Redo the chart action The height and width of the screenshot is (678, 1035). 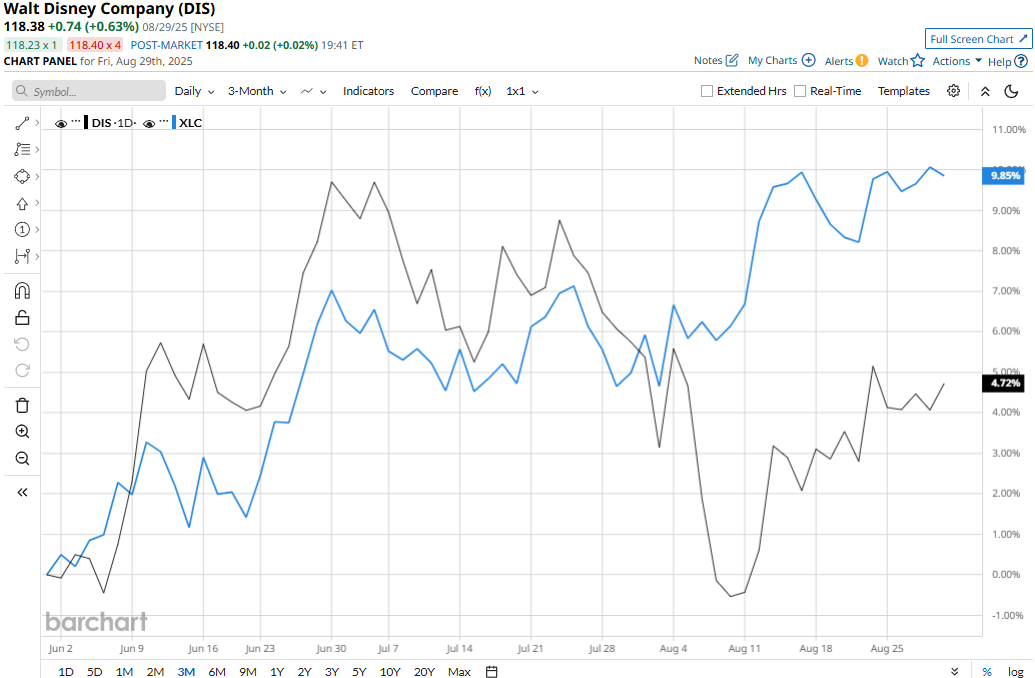22,371
